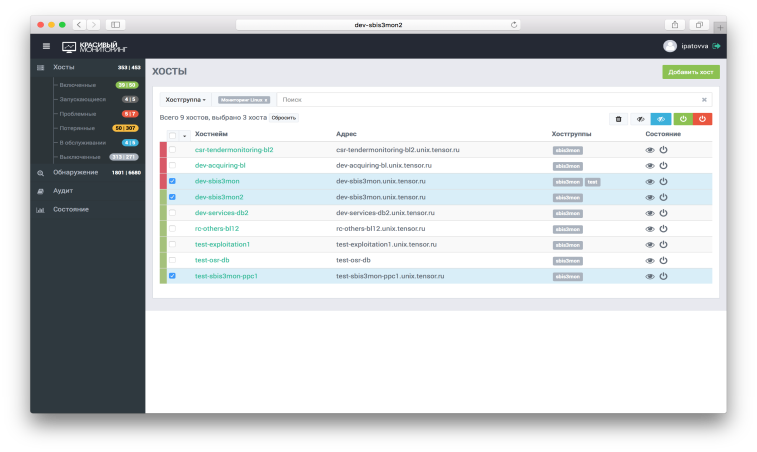Remove the Мониторинг Linux filter tag
This screenshot has height=452, width=757.
266,100
